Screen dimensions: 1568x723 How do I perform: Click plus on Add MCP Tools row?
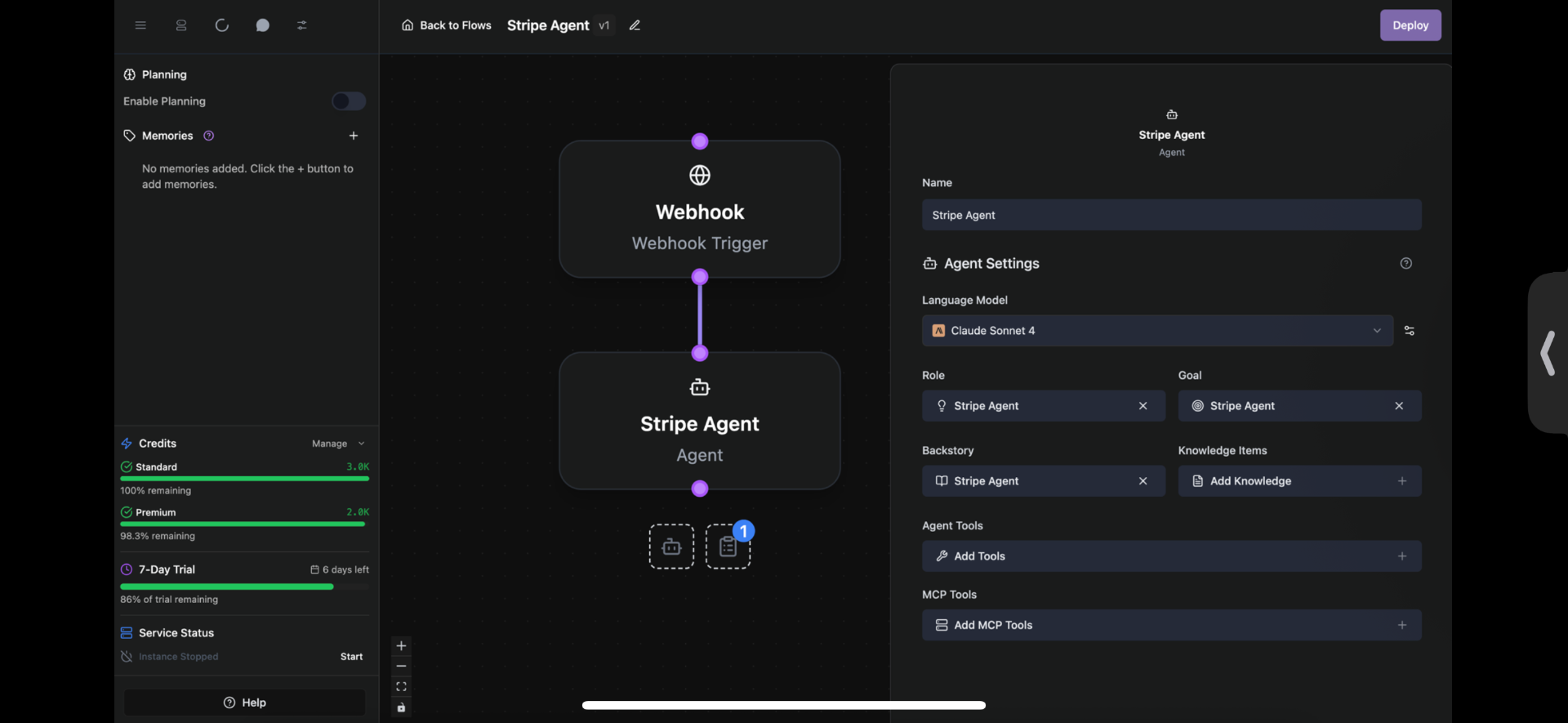1402,625
